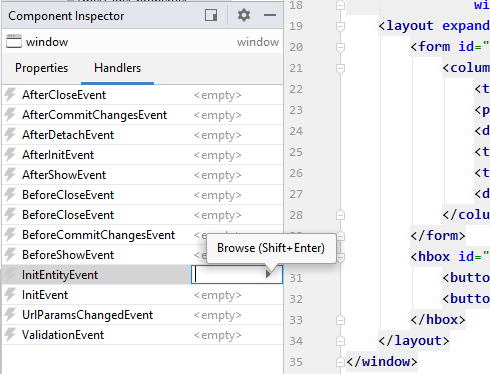
Task: Click the lightning icon beside InitEvent
Action: tap(10, 295)
